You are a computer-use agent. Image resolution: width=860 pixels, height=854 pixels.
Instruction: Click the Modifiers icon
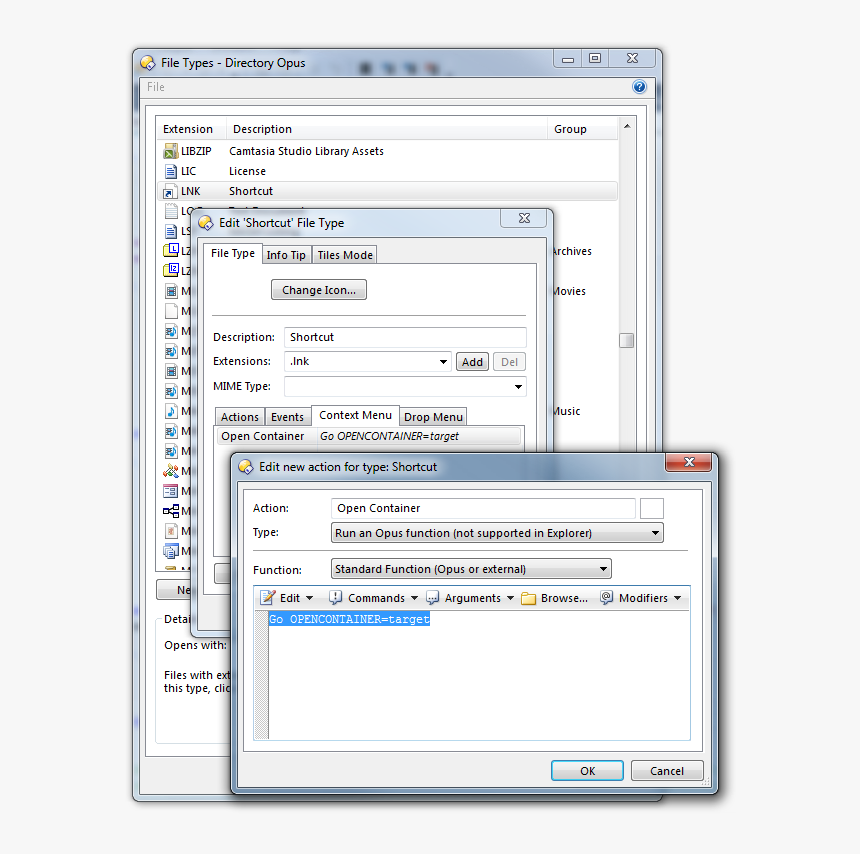tap(606, 597)
